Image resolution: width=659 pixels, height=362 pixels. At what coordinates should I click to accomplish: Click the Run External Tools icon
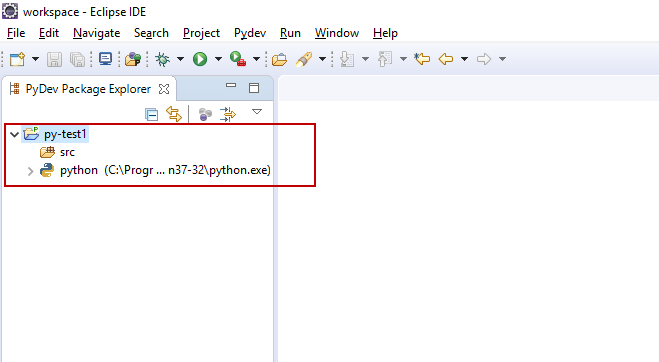coord(238,59)
